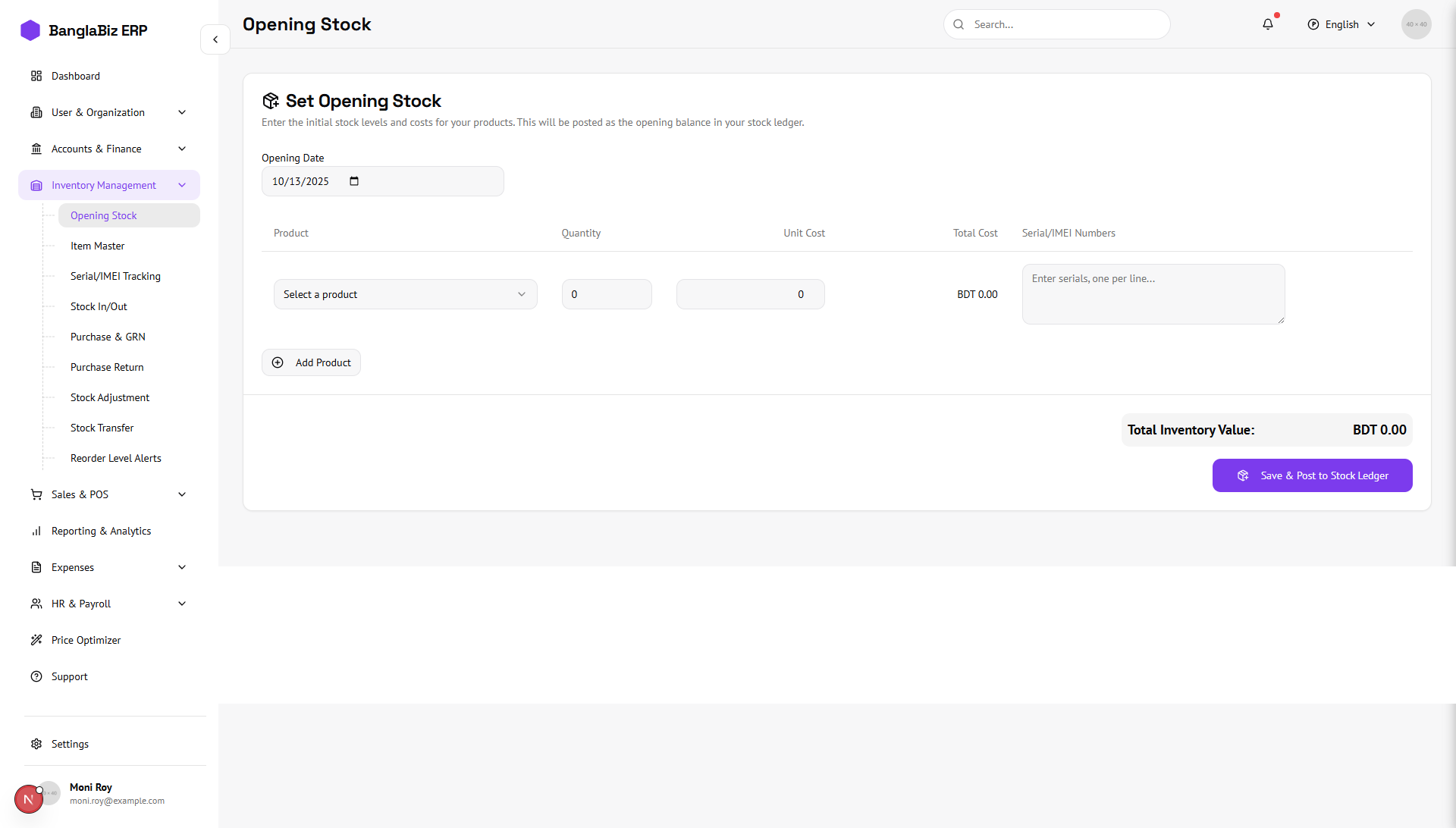Go to Stock Transfer page
The width and height of the screenshot is (1456, 828).
pyautogui.click(x=102, y=428)
